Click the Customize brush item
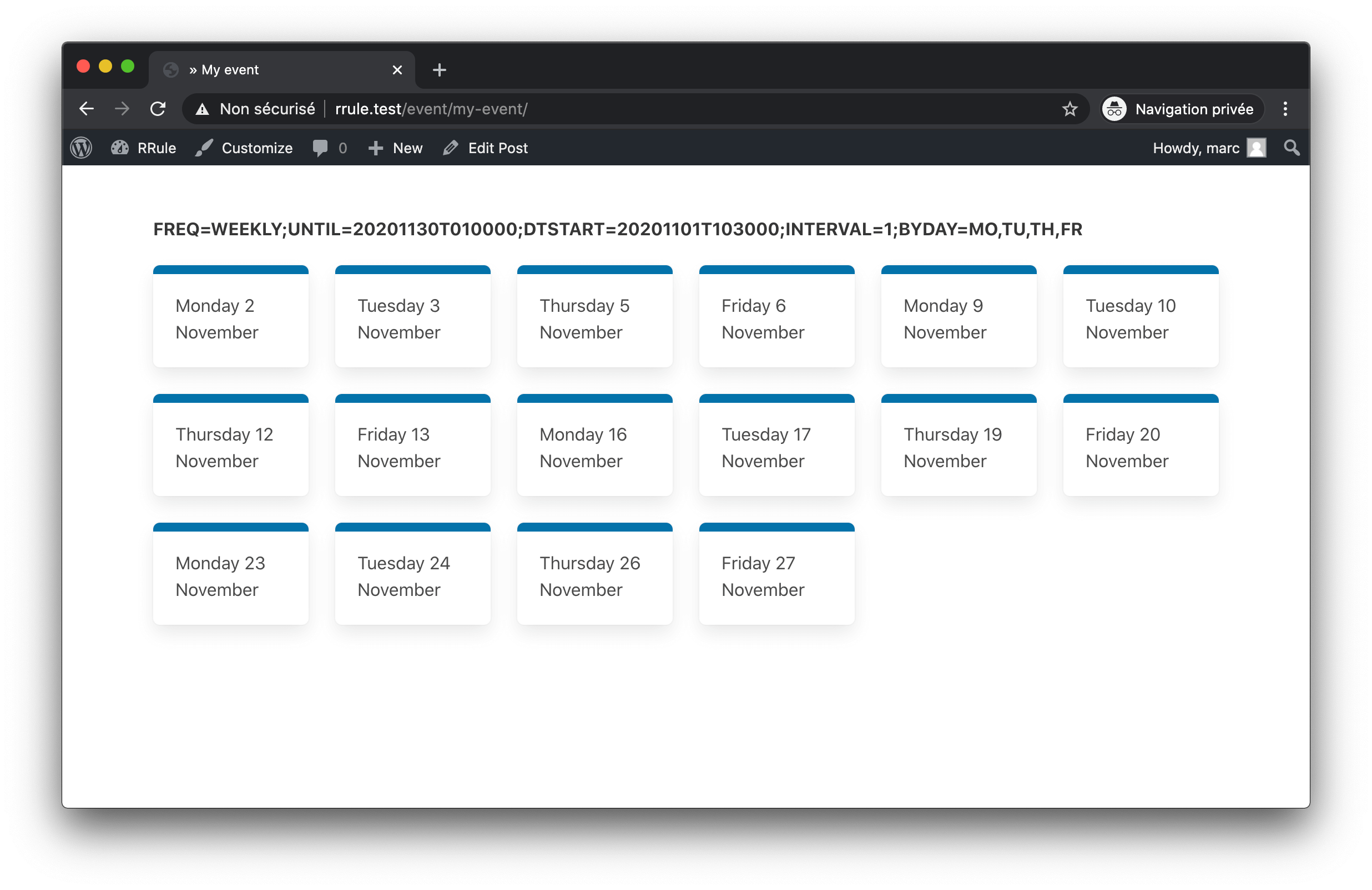Viewport: 1372px width, 890px height. [244, 148]
